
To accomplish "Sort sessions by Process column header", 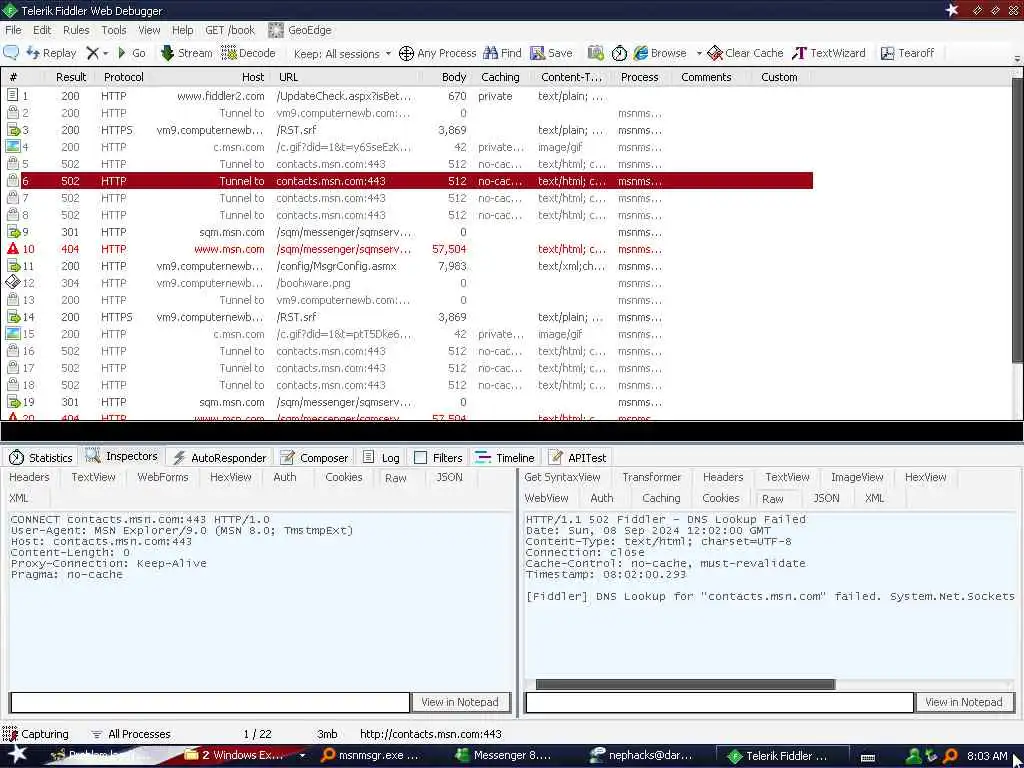I will pyautogui.click(x=639, y=77).
